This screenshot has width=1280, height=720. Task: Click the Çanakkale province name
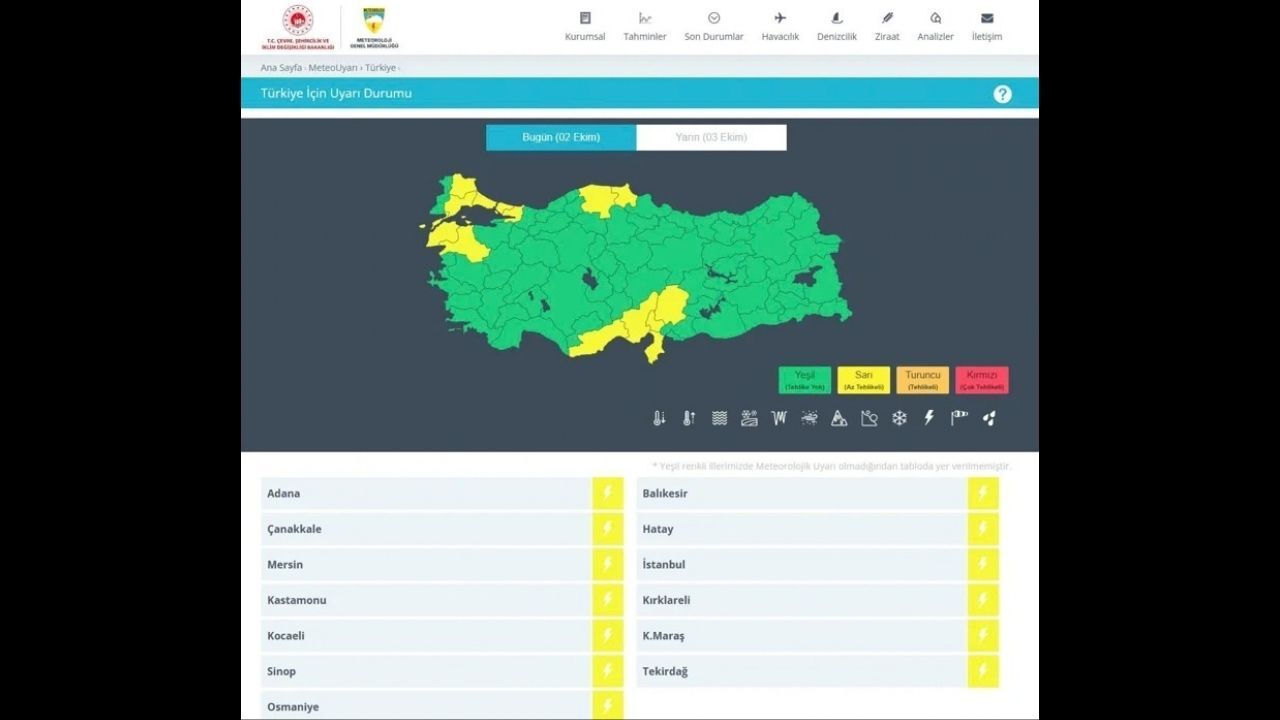tap(295, 529)
